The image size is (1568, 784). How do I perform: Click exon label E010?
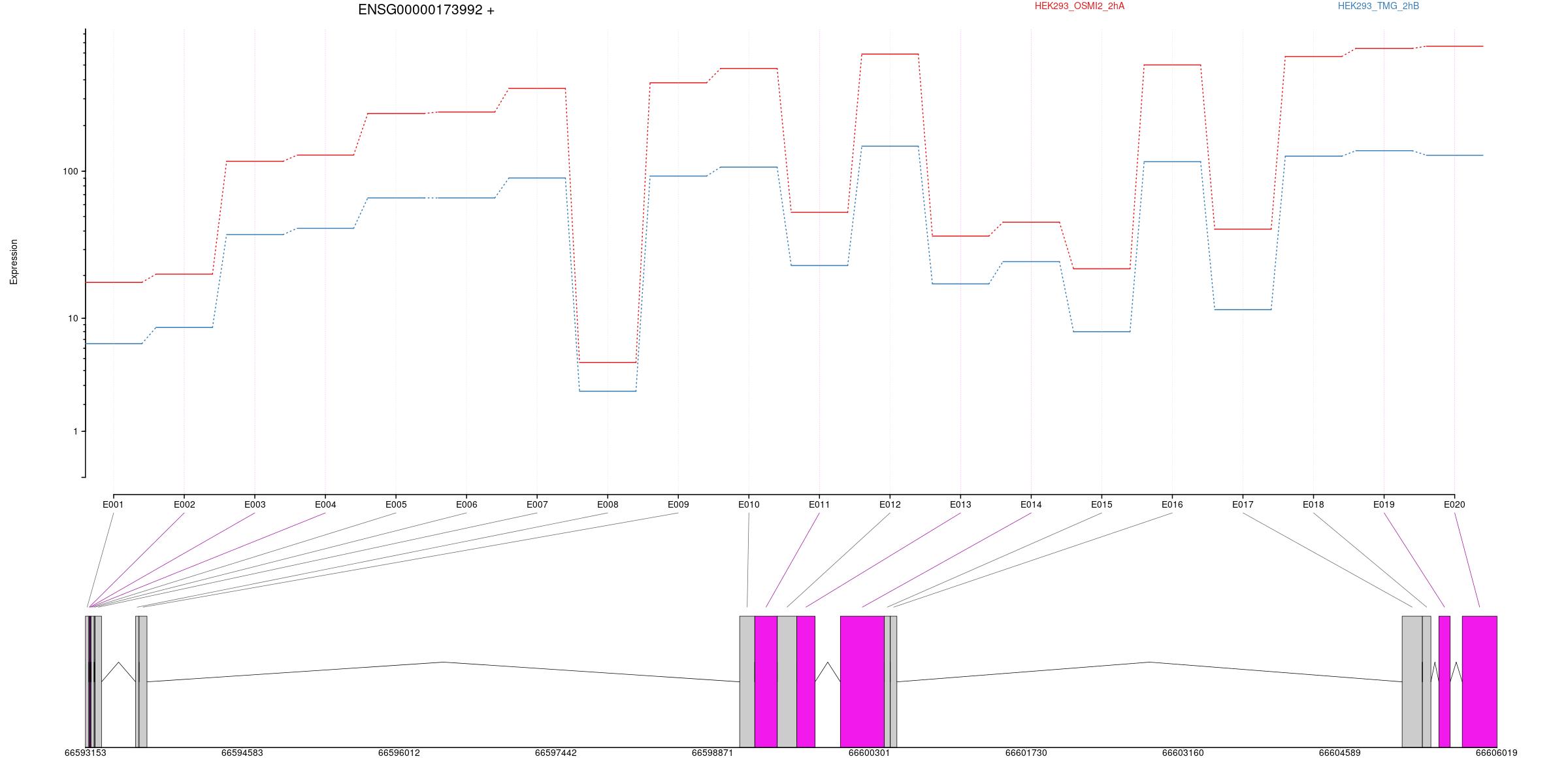coord(749,504)
